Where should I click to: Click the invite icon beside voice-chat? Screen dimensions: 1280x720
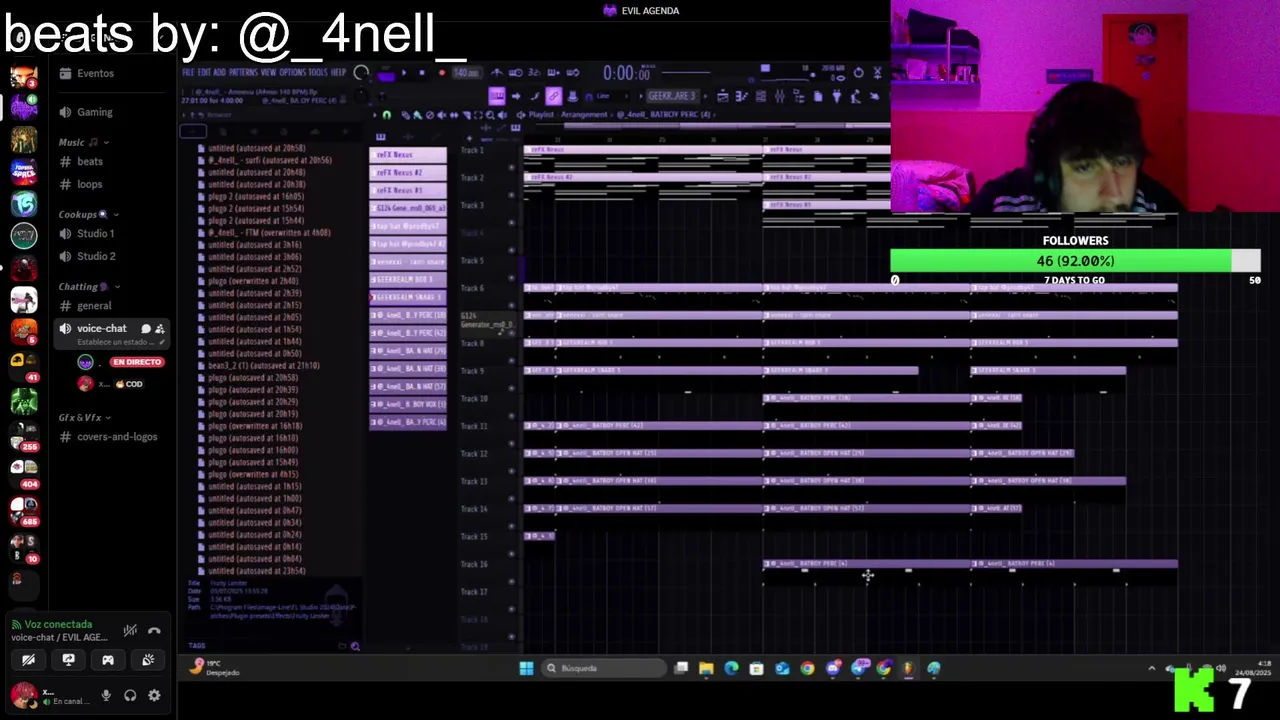tap(159, 328)
